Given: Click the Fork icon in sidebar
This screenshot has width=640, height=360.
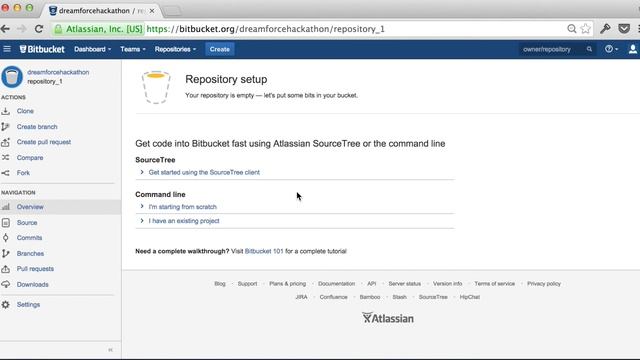Looking at the screenshot, I should [x=6, y=173].
